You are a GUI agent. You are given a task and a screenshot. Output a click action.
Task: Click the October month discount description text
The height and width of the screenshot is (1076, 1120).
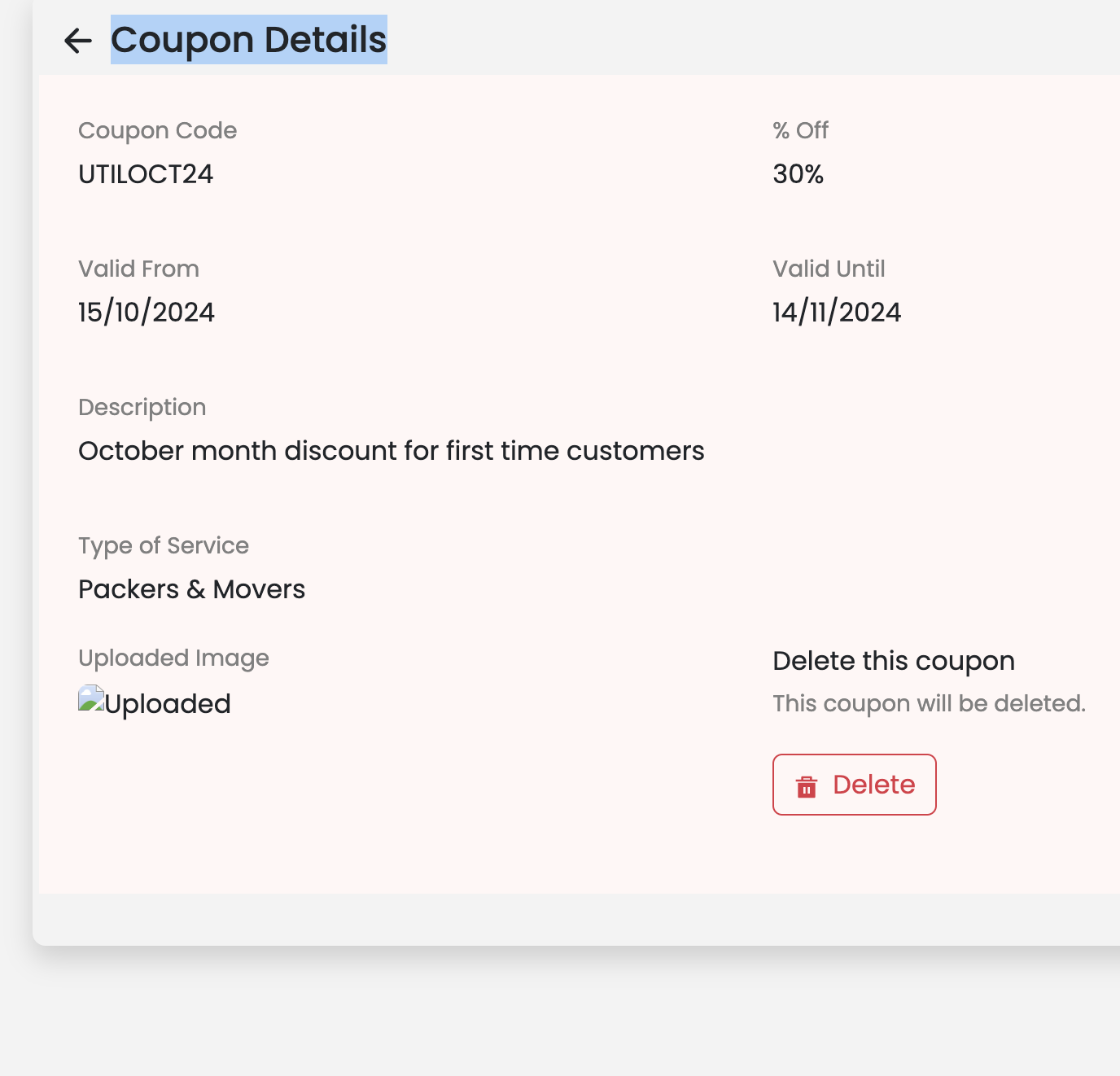tap(391, 451)
